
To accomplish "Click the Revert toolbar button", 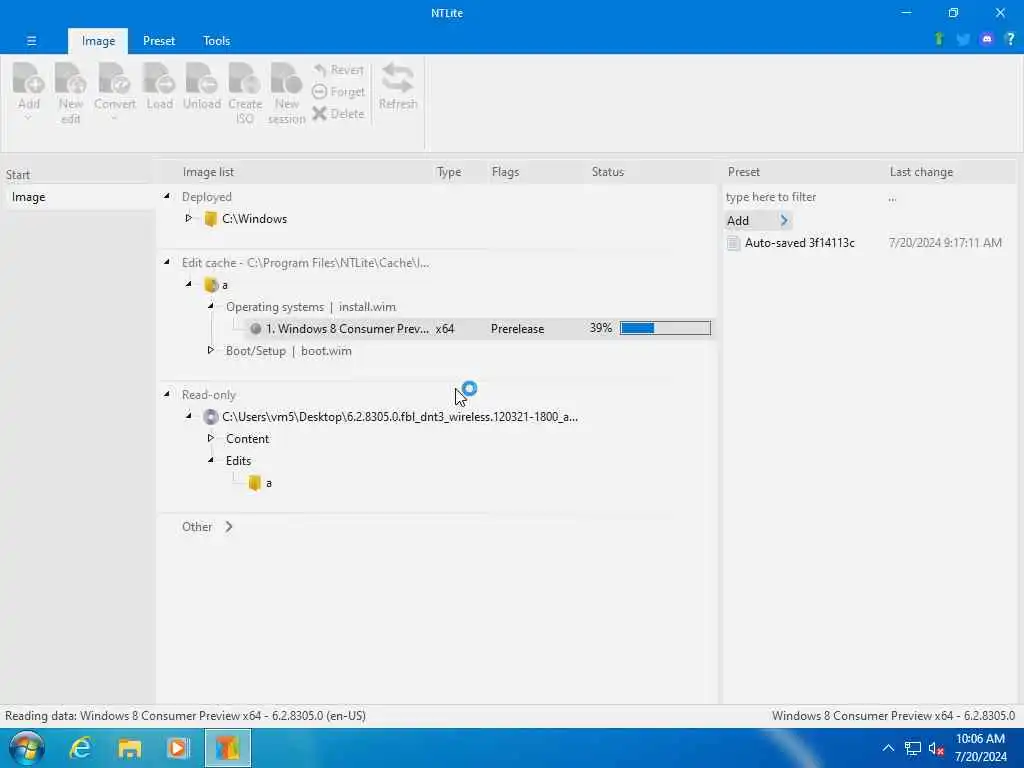I will tap(338, 70).
